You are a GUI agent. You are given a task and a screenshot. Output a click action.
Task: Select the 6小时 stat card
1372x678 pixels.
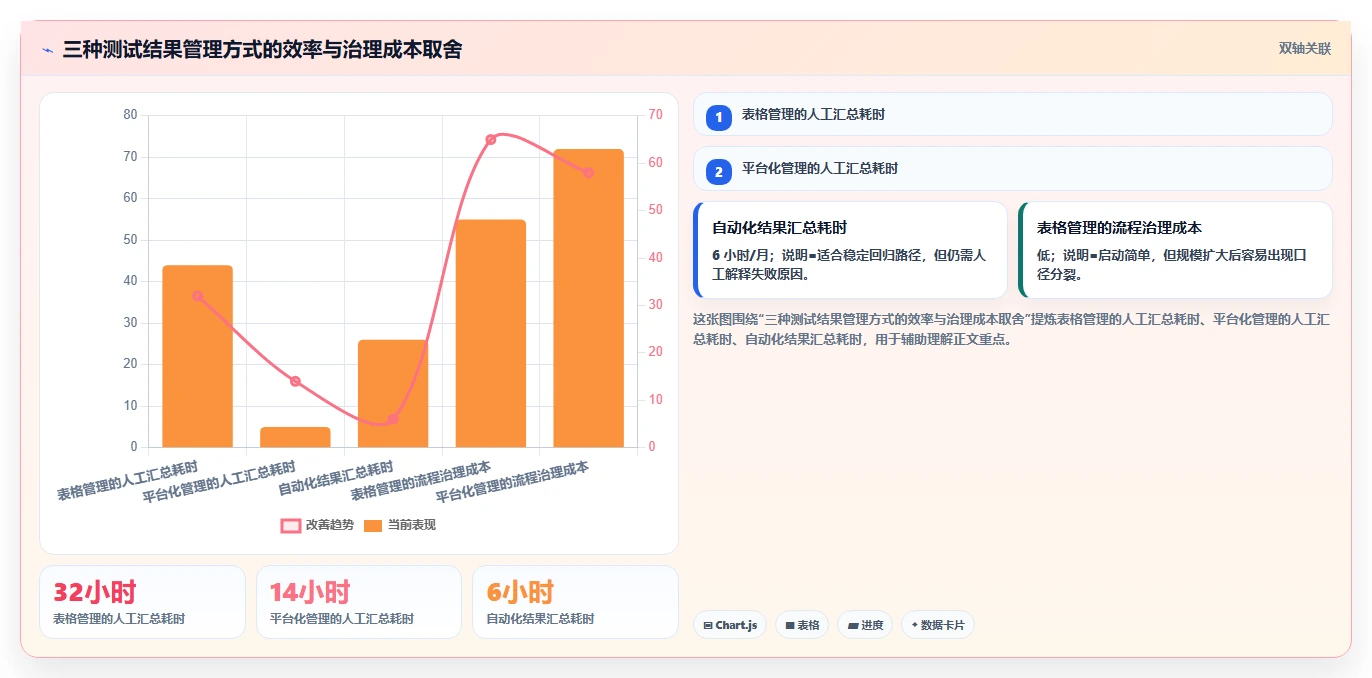coord(575,602)
